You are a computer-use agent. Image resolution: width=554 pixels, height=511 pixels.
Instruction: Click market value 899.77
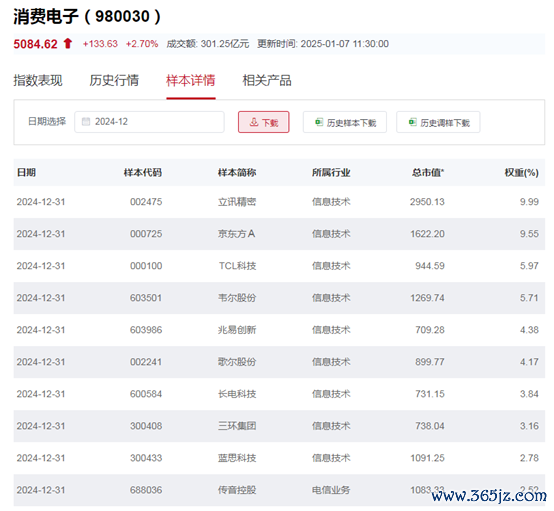click(x=430, y=362)
